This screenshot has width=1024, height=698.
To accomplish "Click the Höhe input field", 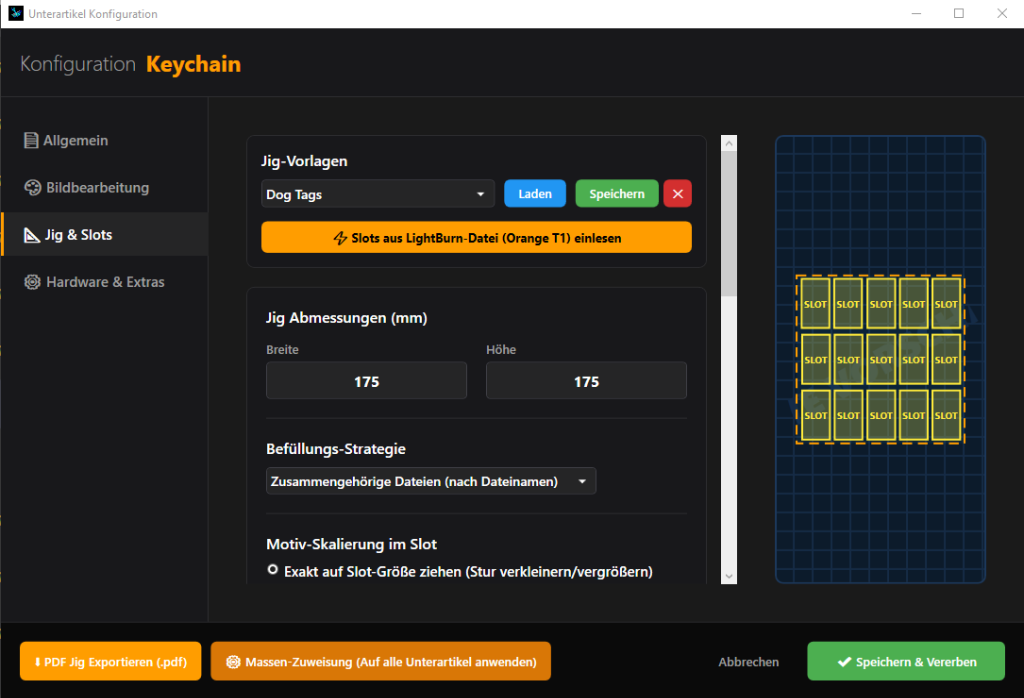I will (586, 381).
